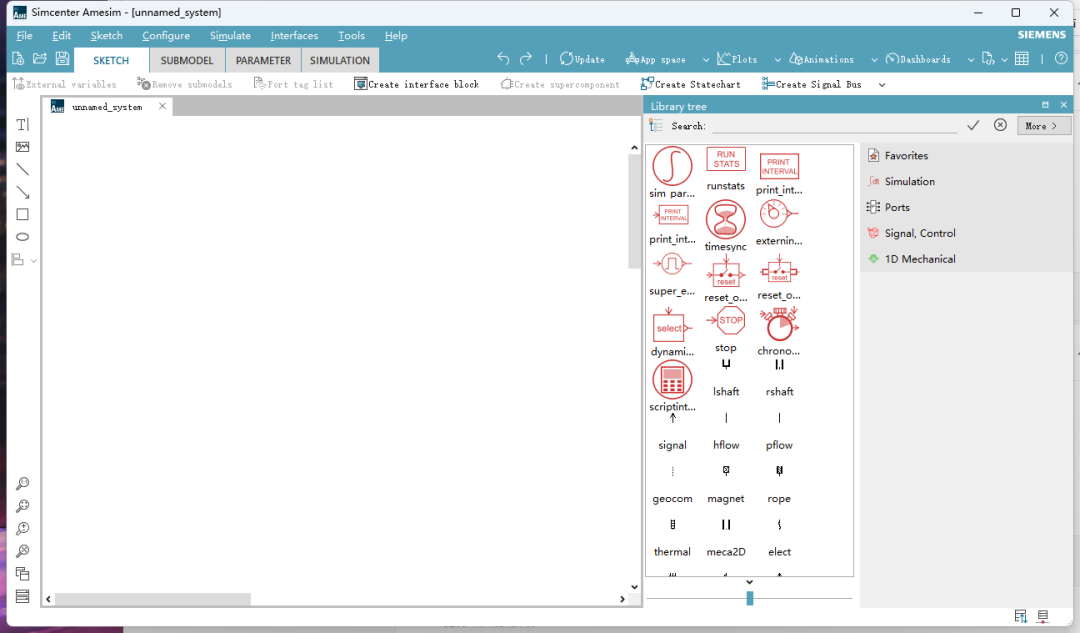
Task: Click the bottom list view icon on left
Action: click(23, 596)
